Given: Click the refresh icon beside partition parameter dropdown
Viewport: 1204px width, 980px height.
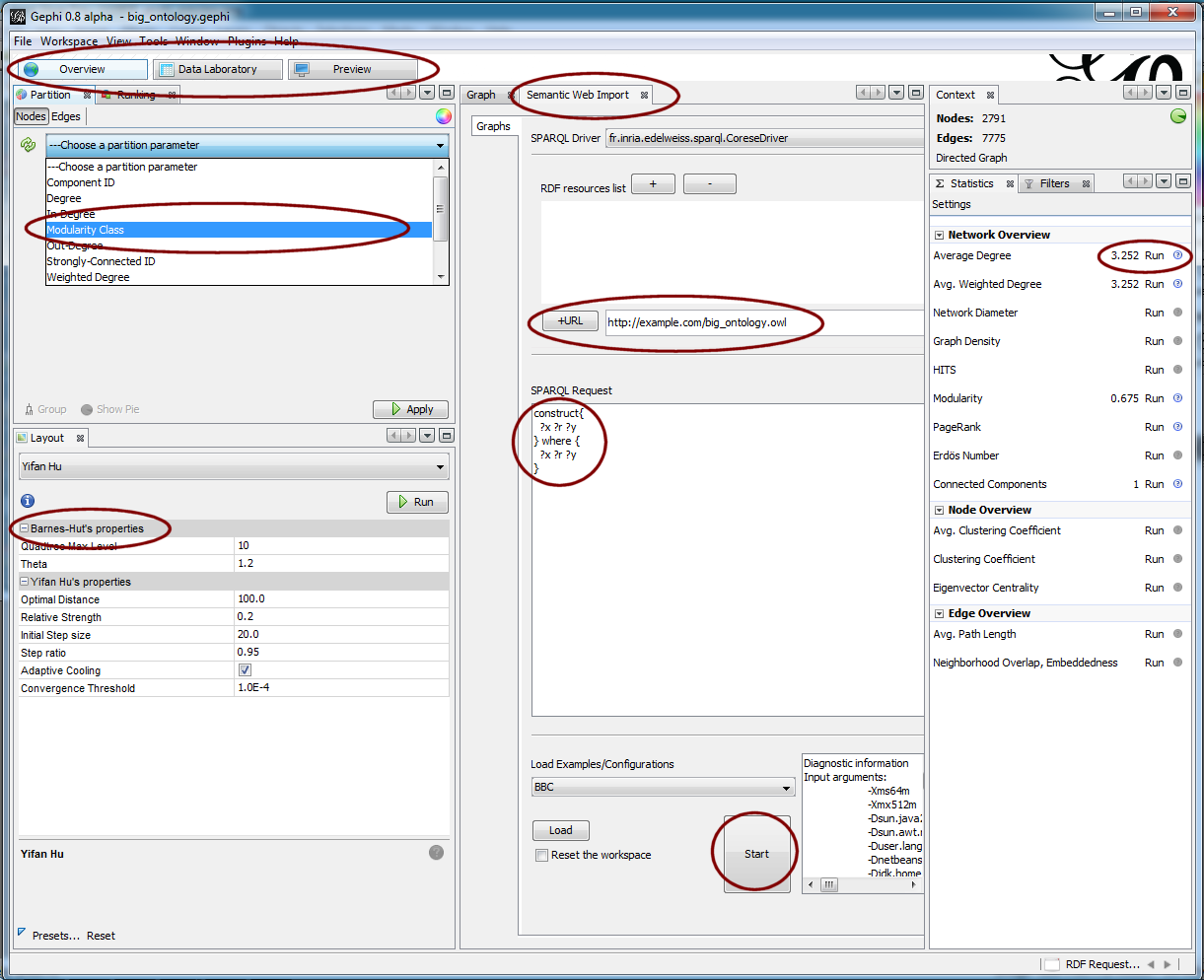Looking at the screenshot, I should 29,145.
